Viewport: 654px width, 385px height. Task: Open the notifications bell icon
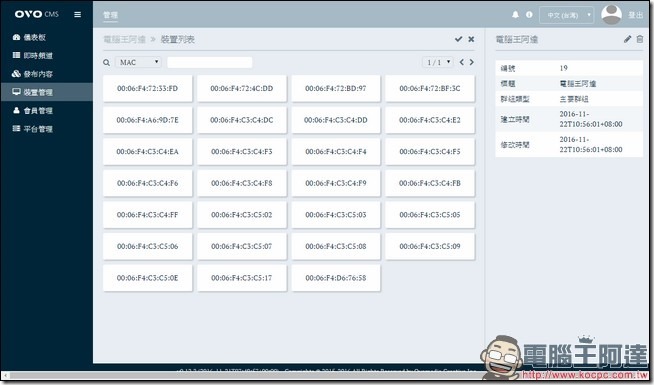pyautogui.click(x=516, y=15)
